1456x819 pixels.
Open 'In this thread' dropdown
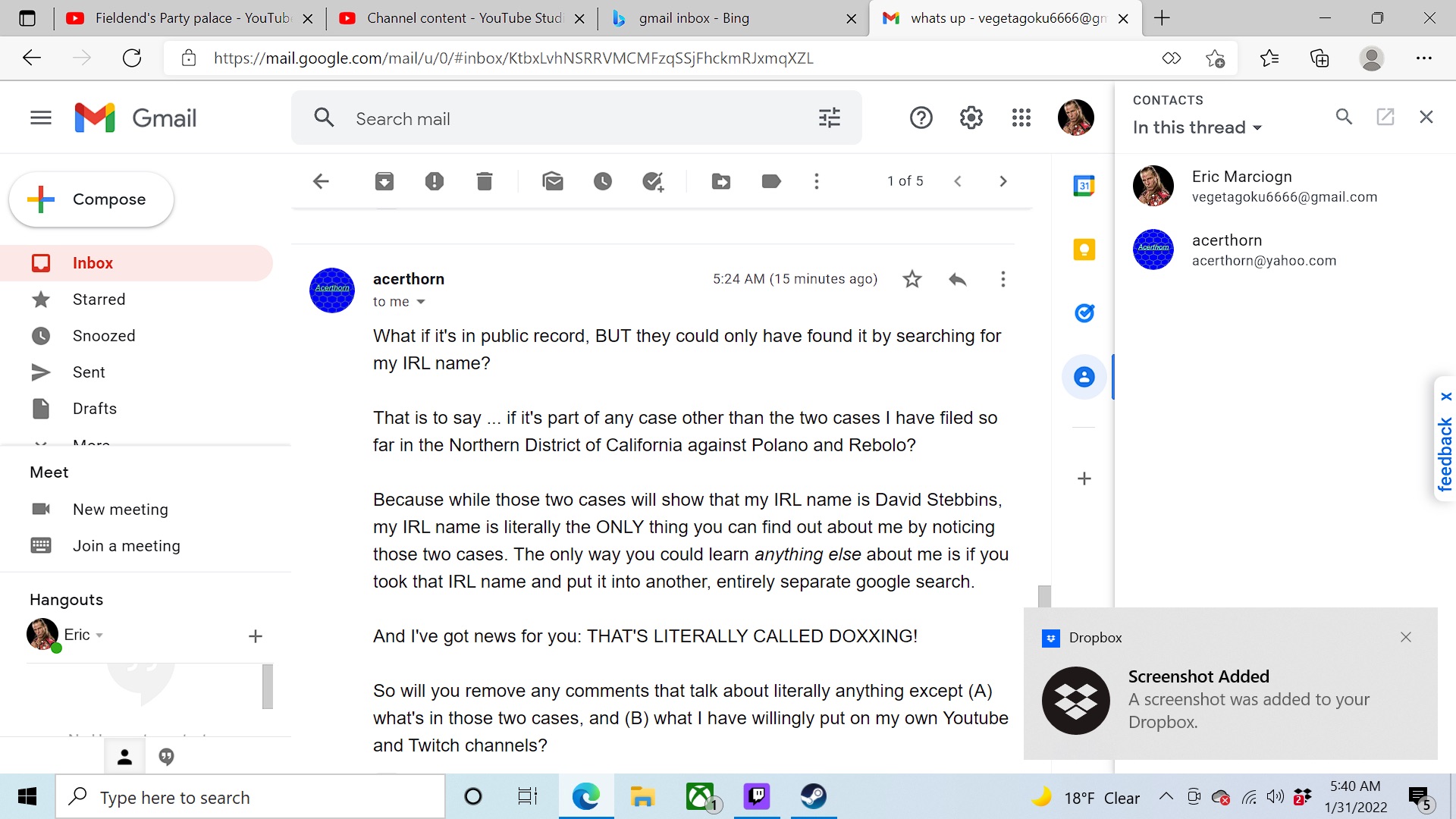1197,127
